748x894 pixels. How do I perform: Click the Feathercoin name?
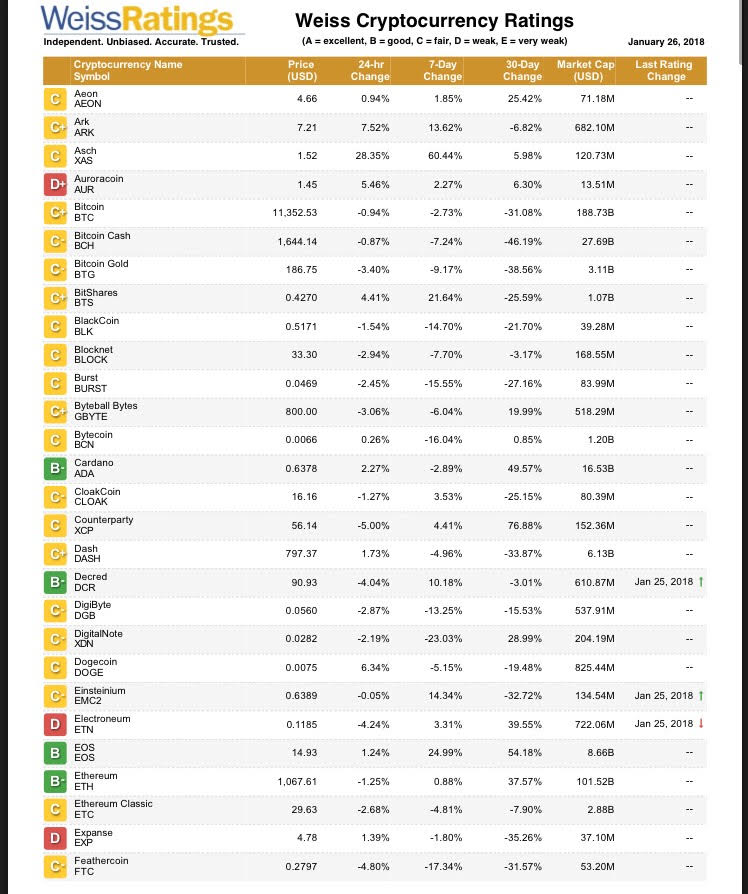click(101, 861)
